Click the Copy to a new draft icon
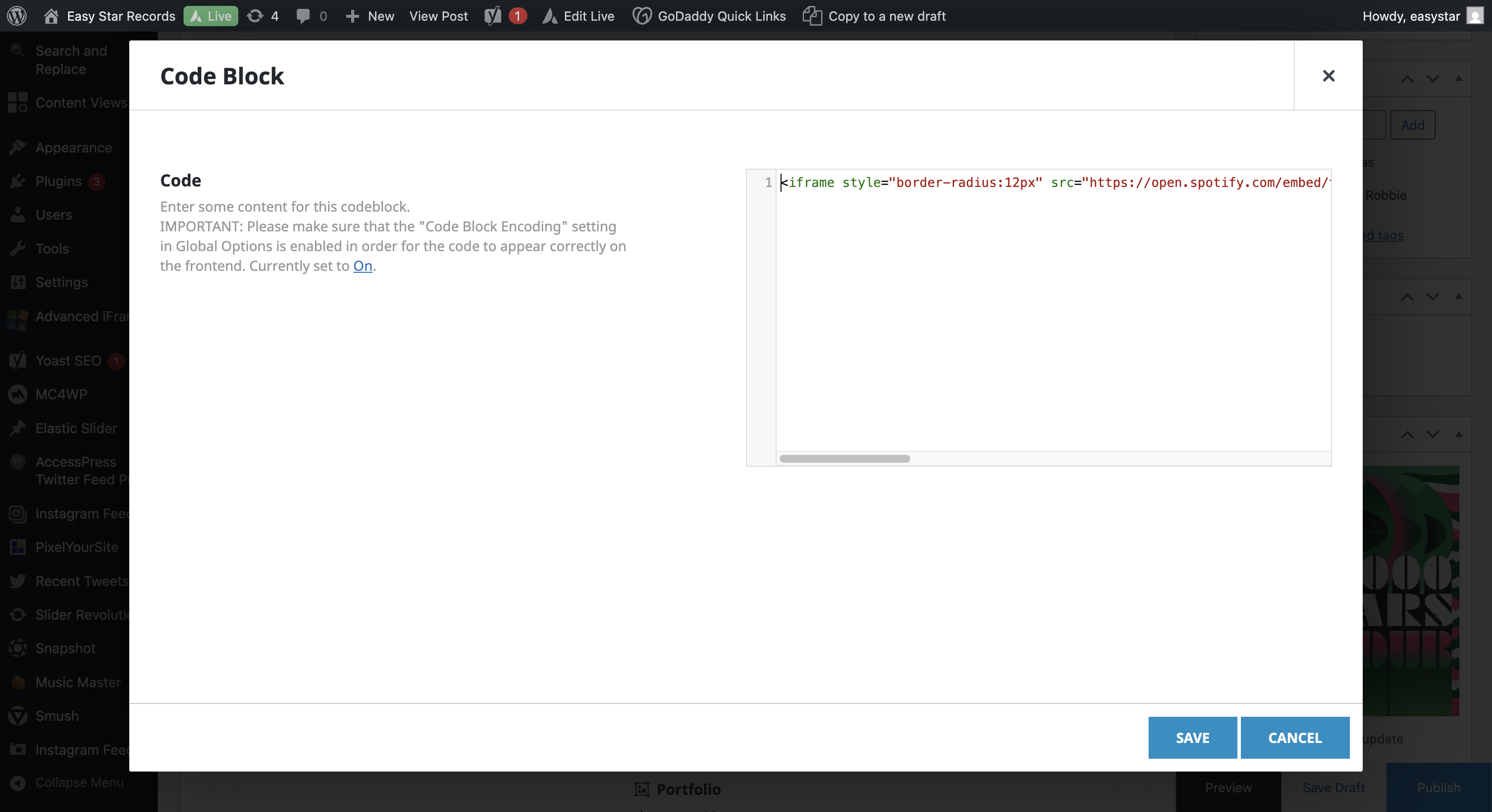Image resolution: width=1492 pixels, height=812 pixels. 812,16
